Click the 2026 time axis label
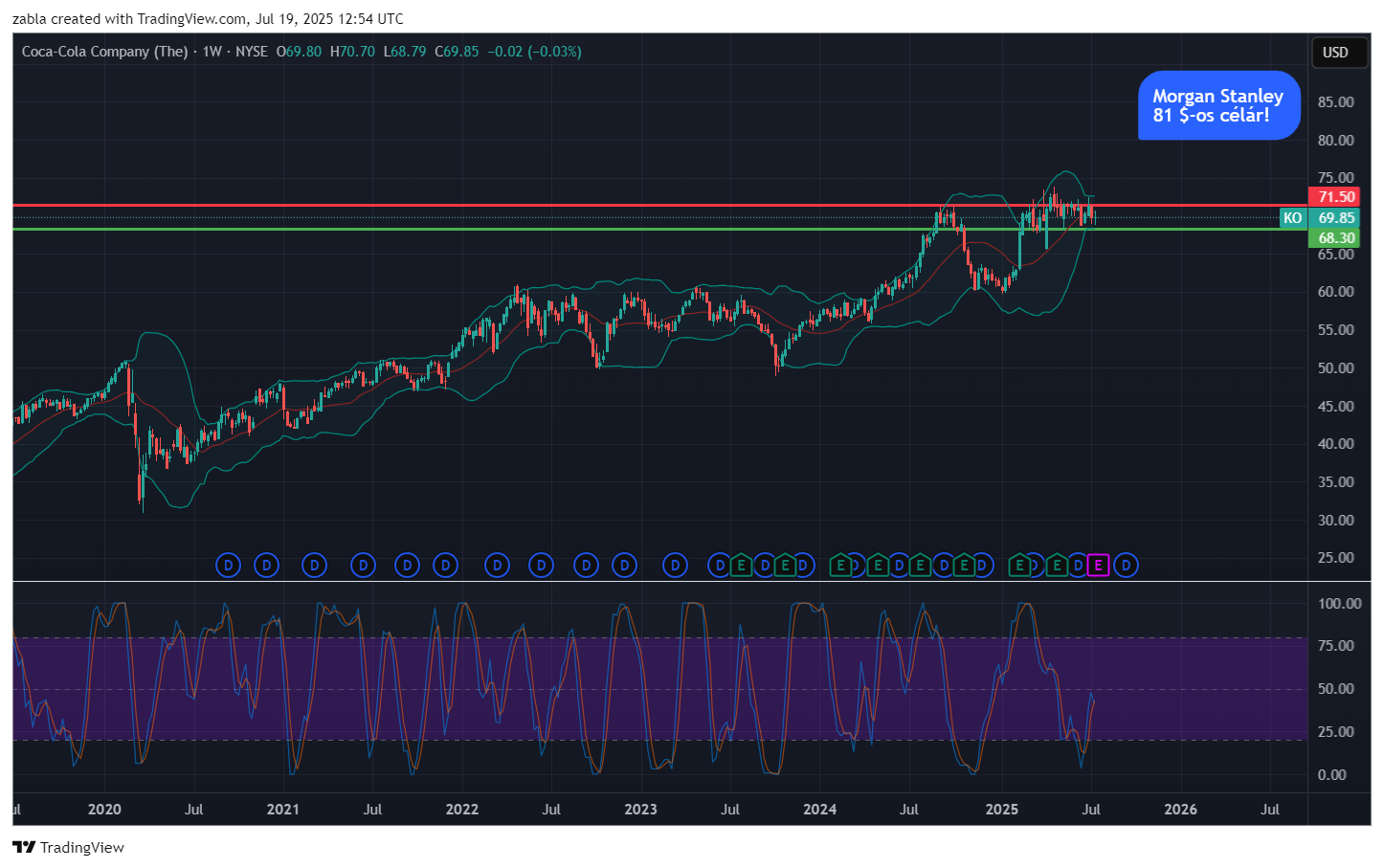1384x868 pixels. pyautogui.click(x=1180, y=810)
